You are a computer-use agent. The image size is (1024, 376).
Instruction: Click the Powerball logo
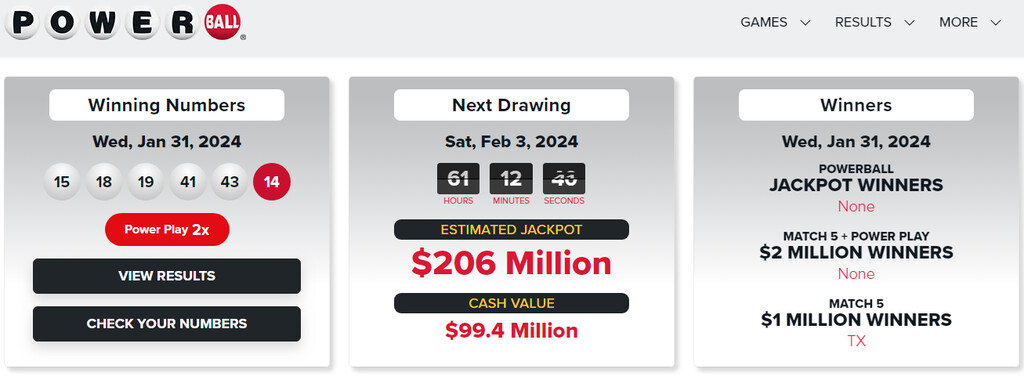(125, 24)
